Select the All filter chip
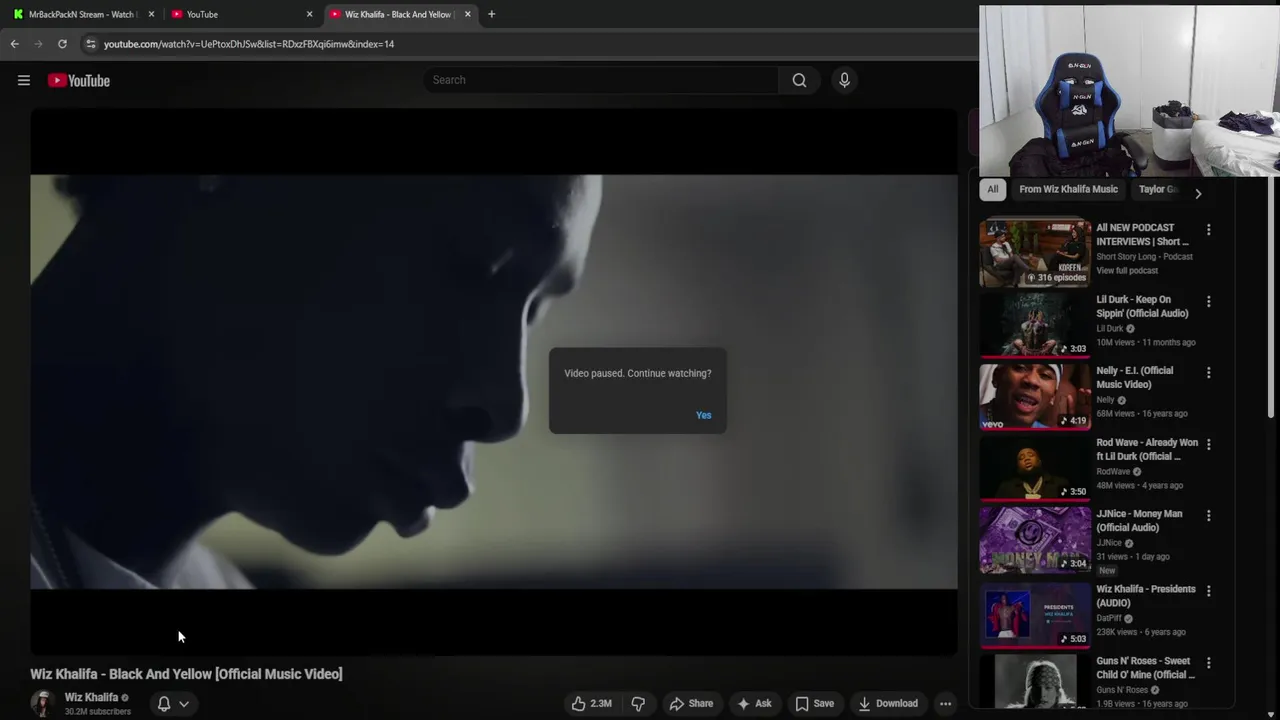 [x=992, y=189]
